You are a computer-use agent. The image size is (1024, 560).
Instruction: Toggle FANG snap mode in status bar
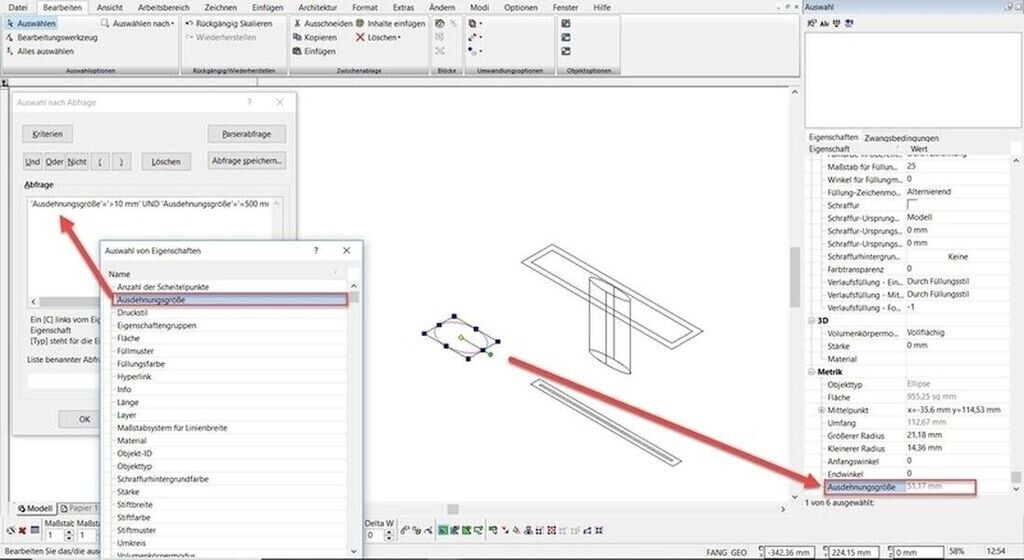[x=716, y=551]
